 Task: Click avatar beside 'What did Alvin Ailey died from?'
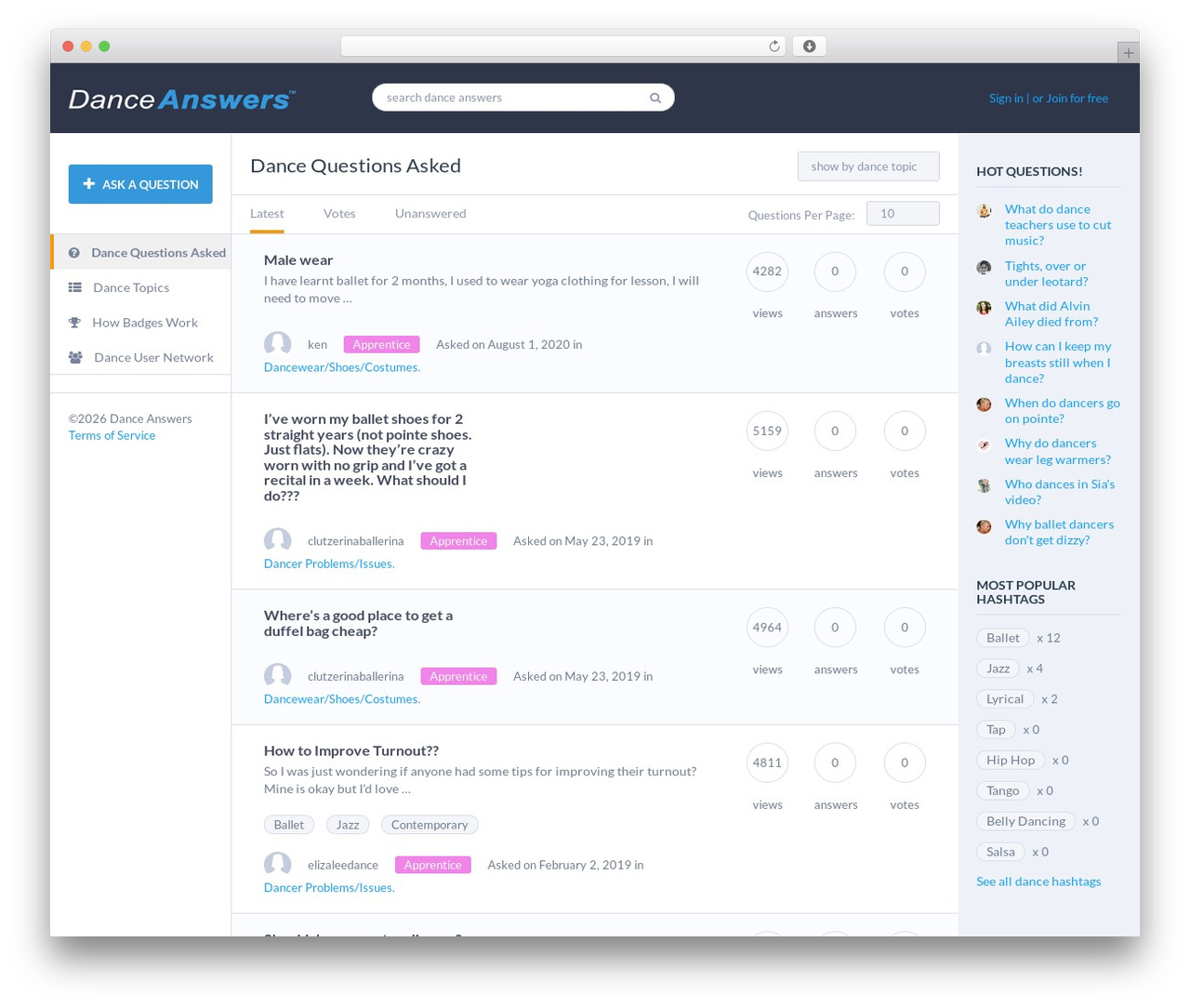[x=984, y=308]
